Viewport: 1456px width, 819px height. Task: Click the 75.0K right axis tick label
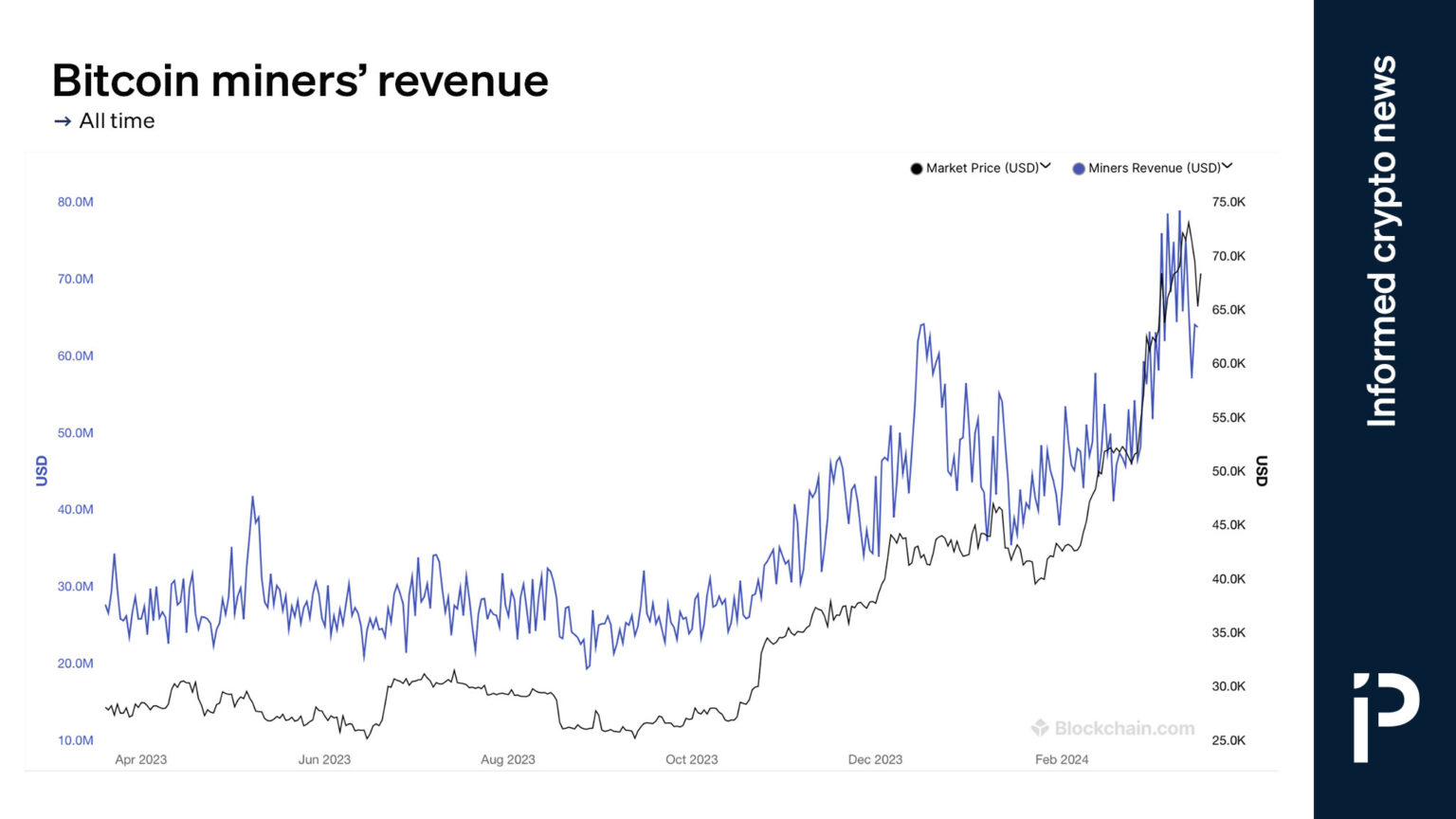pyautogui.click(x=1228, y=202)
